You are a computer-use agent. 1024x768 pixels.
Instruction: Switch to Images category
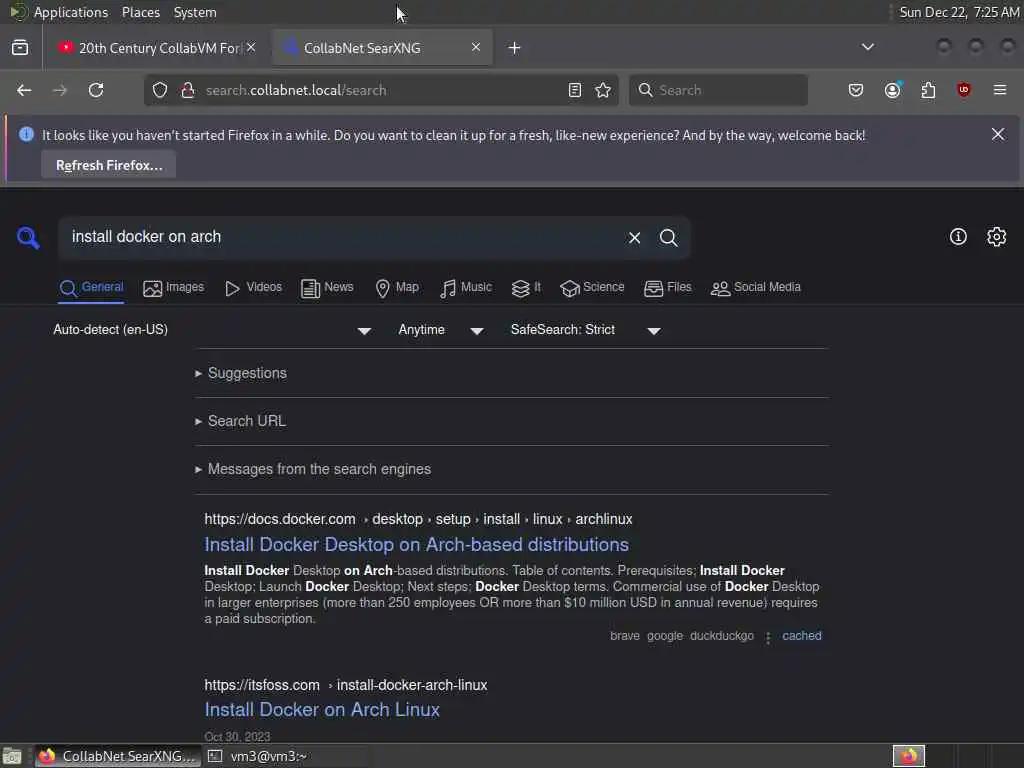click(x=173, y=287)
